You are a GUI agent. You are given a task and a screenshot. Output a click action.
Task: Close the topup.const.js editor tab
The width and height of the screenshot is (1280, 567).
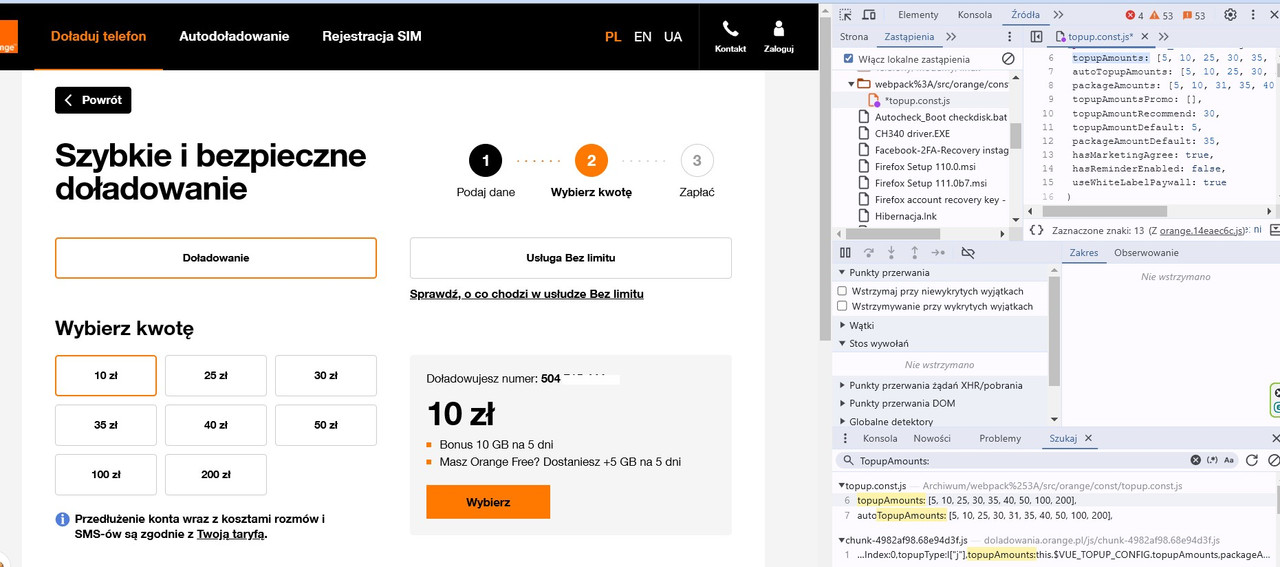(1146, 37)
